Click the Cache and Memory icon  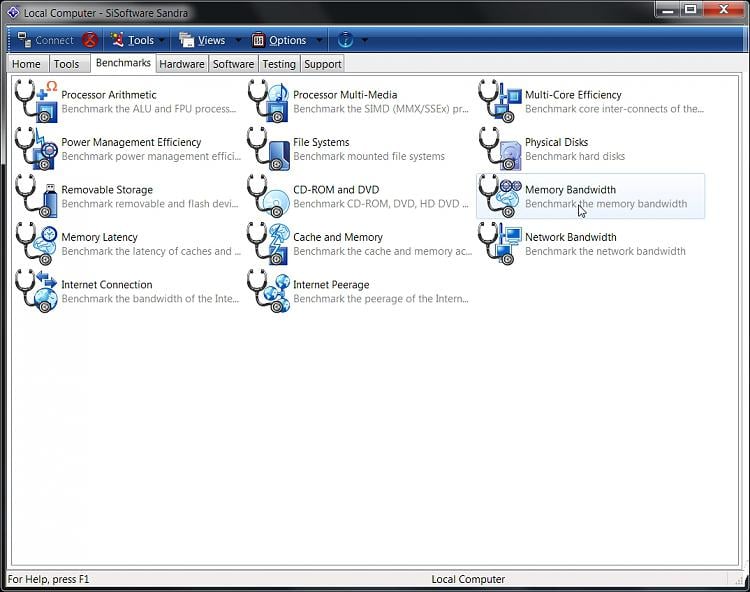pos(269,243)
